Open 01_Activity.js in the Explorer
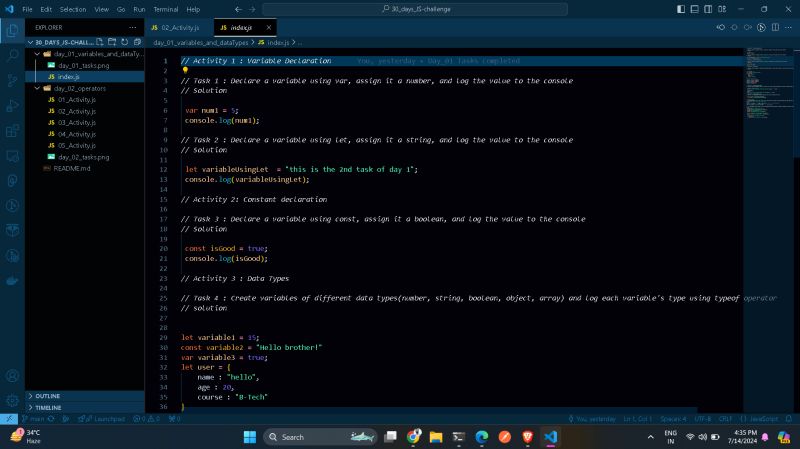 [77, 99]
